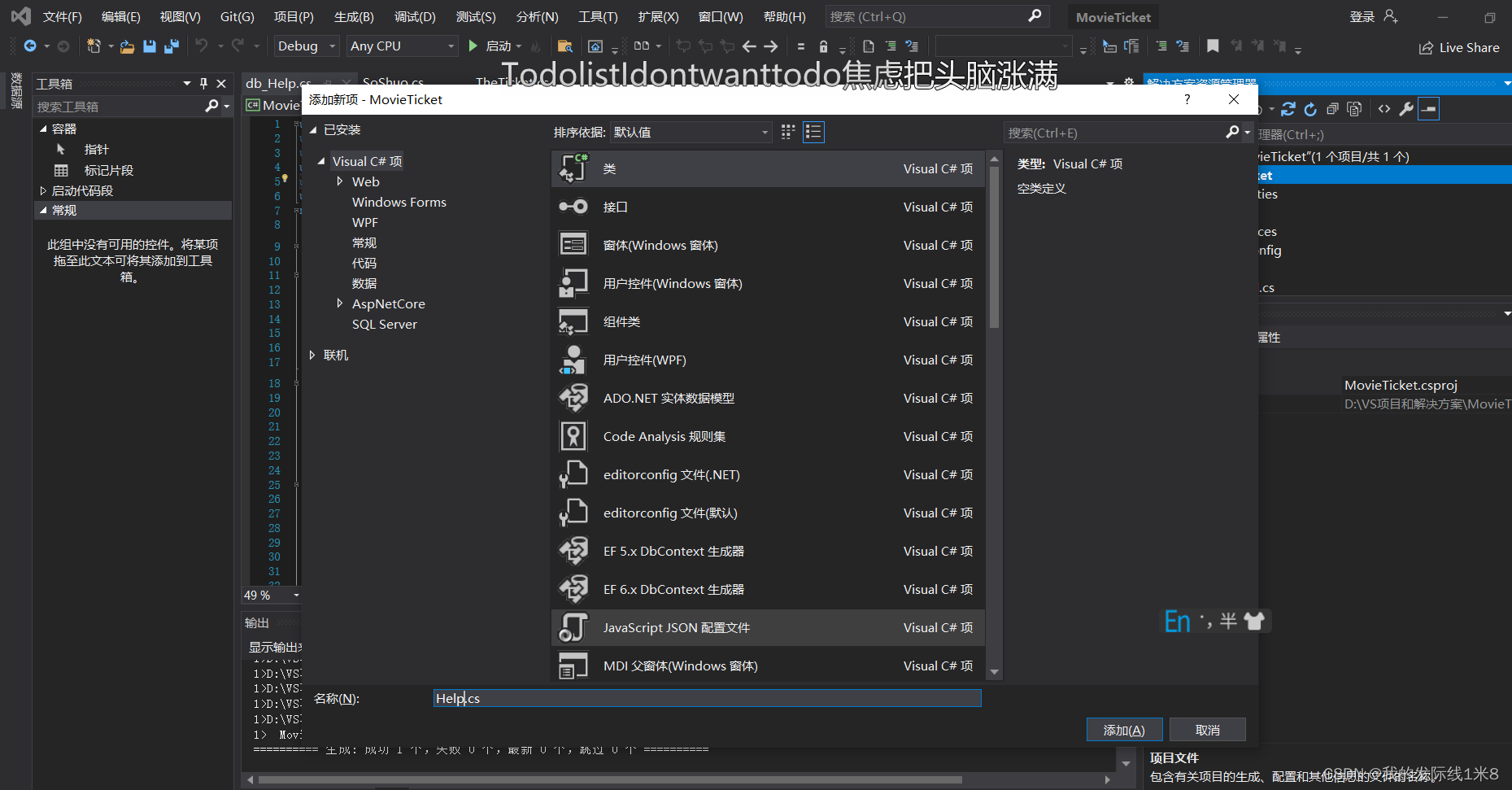Expand 启动代码段 in the toolbox
The width and height of the screenshot is (1512, 790).
coord(43,190)
